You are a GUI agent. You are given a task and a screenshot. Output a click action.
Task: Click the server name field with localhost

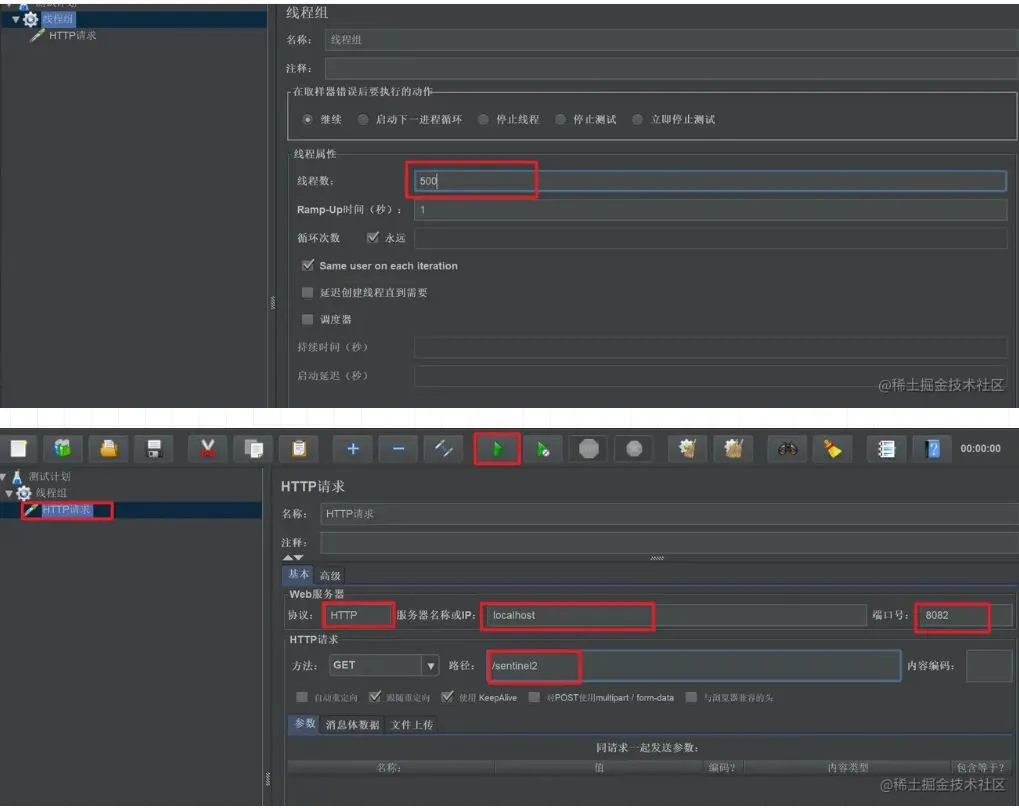tap(675, 615)
